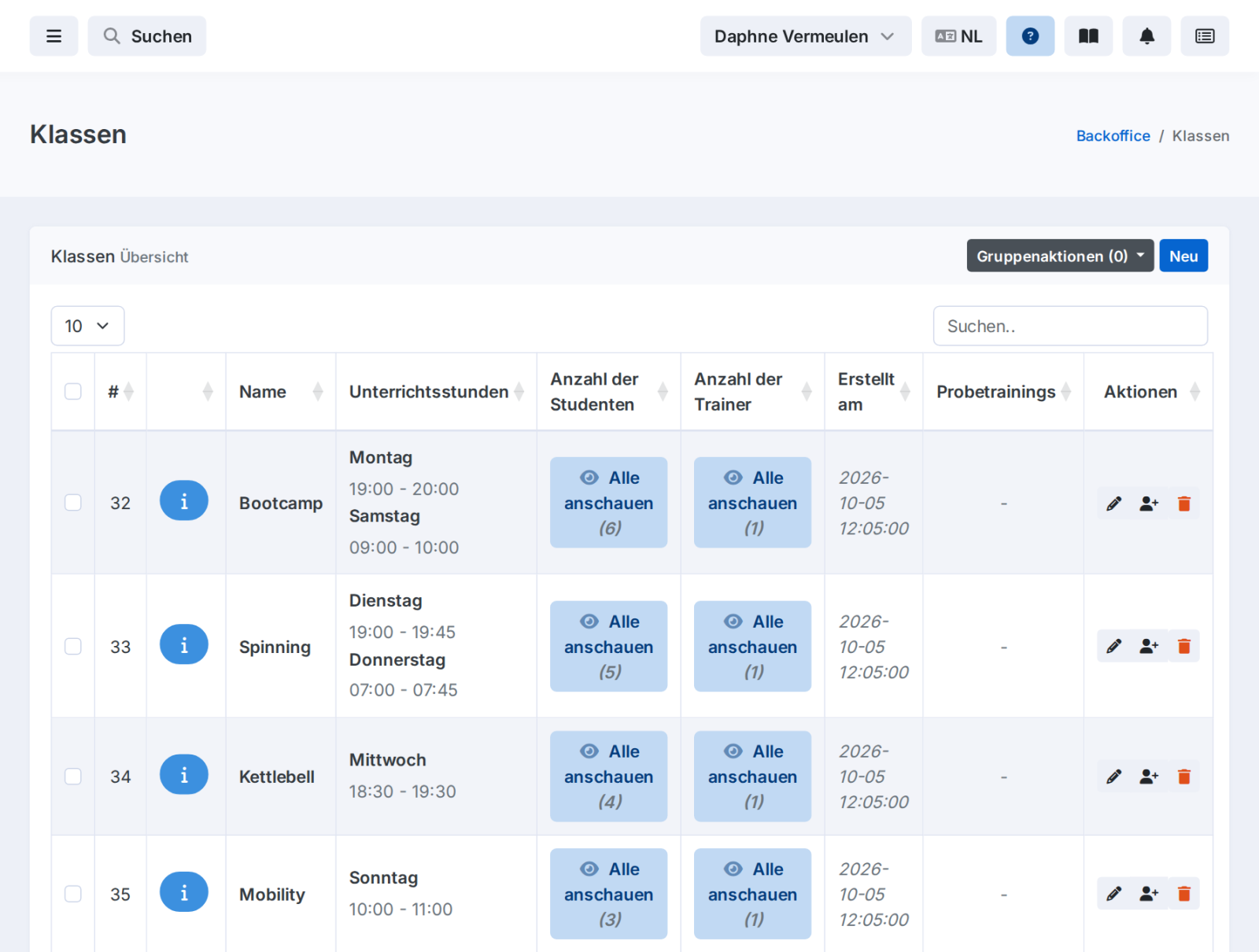The width and height of the screenshot is (1259, 952).
Task: Add a student to Mobility class
Action: tap(1149, 894)
